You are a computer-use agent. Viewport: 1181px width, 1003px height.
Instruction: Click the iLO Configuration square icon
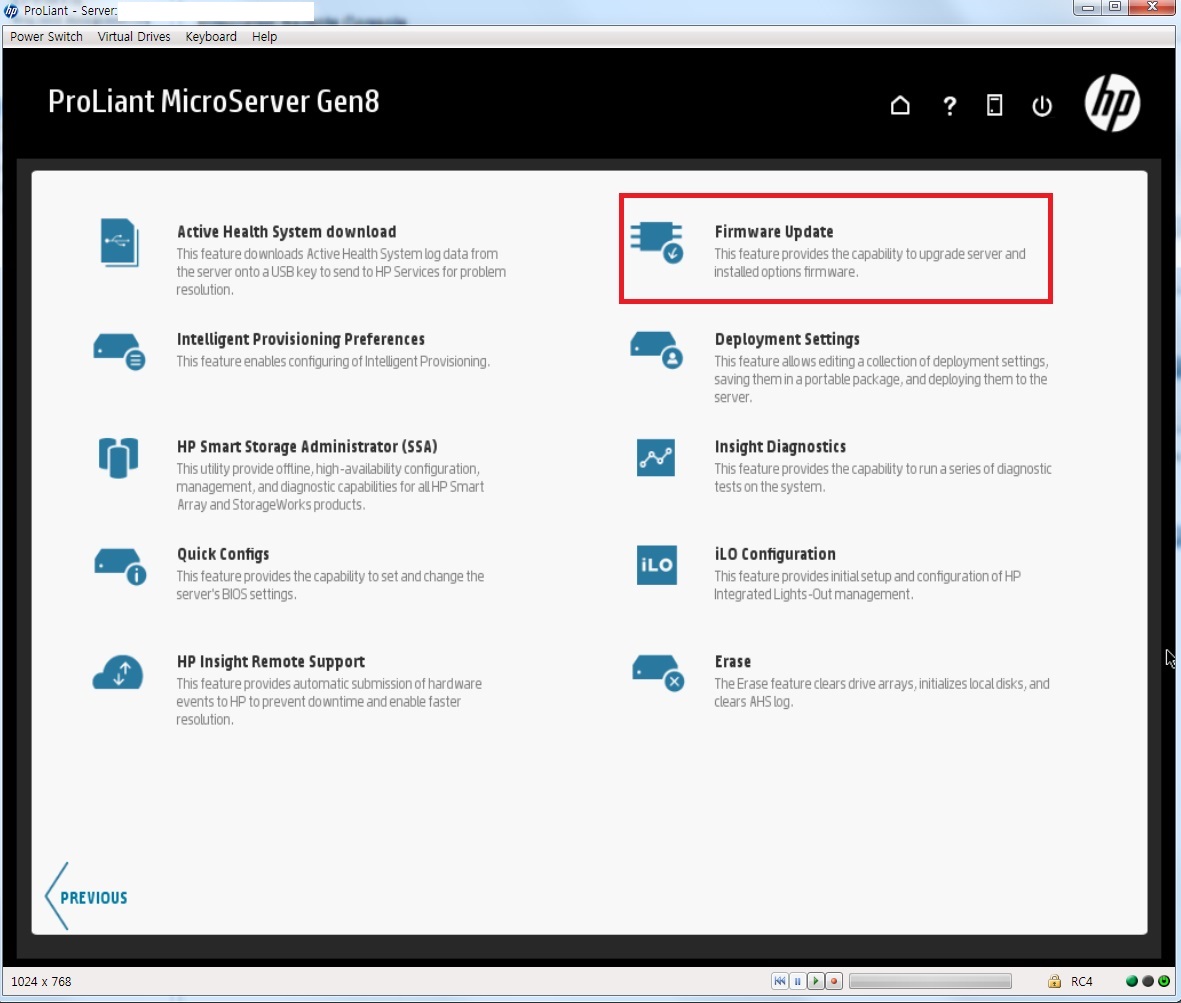[656, 565]
